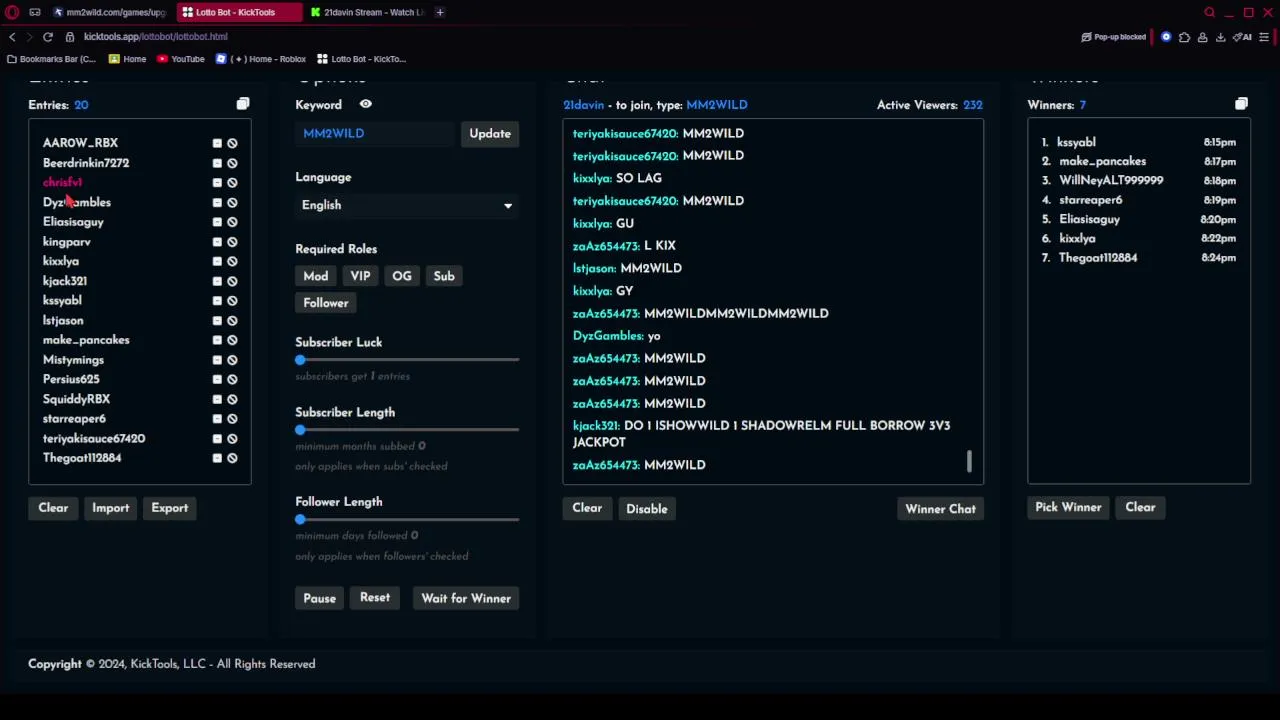This screenshot has height=720, width=1280.
Task: Ban kixxlya using the ban icon
Action: tap(232, 261)
